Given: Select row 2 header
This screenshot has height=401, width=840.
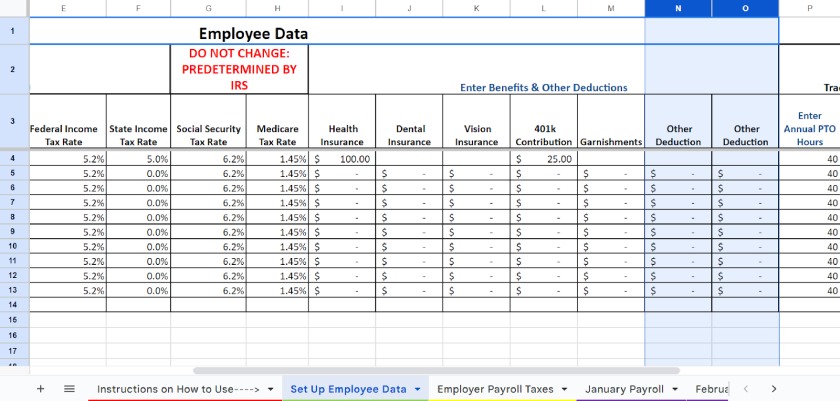Looking at the screenshot, I should coord(14,69).
